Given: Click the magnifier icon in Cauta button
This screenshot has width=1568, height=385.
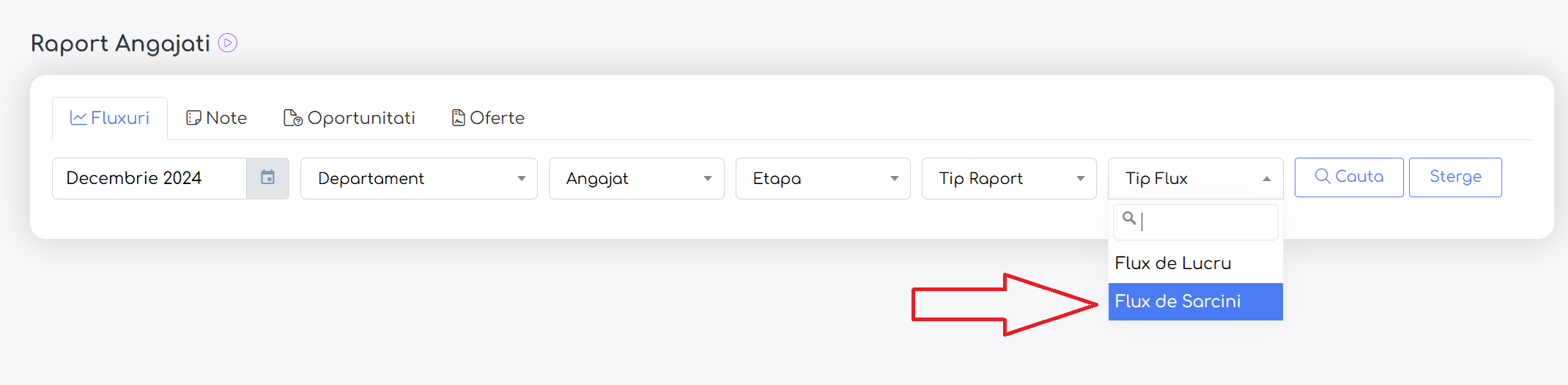Looking at the screenshot, I should click(1323, 176).
